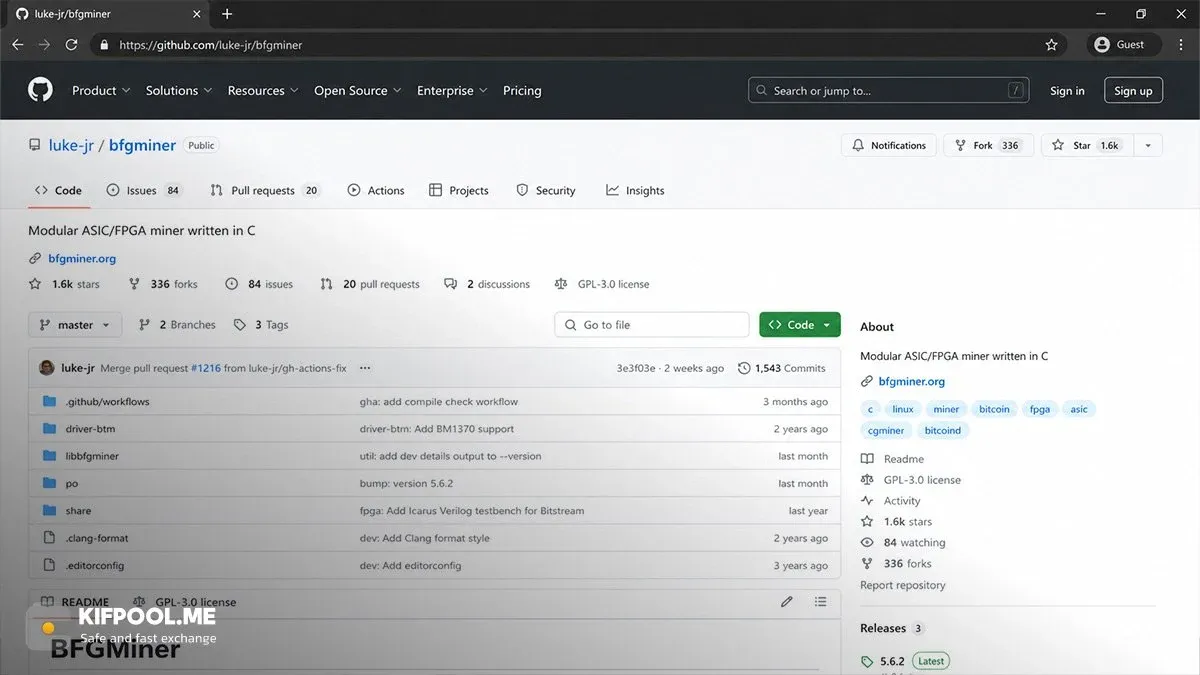Open a new browser tab with plus
1200x675 pixels.
227,14
